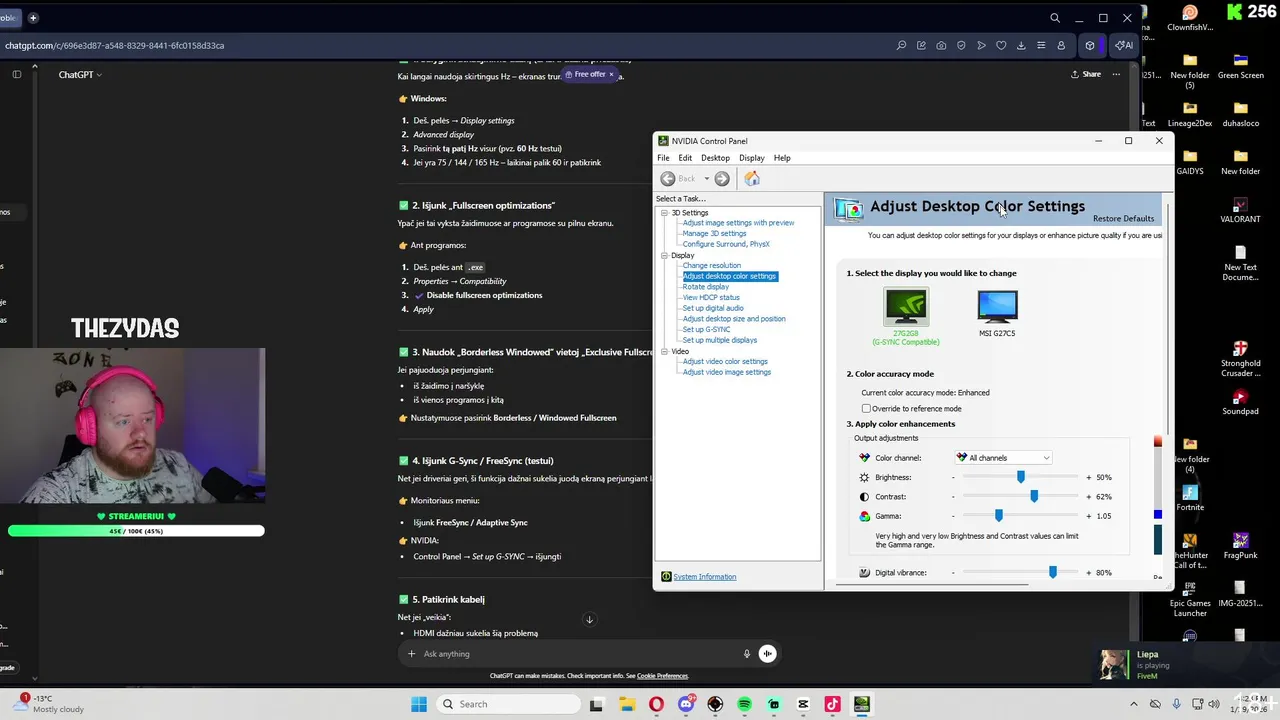Toggle the ChatGPT sidebar icon

pyautogui.click(x=16, y=74)
